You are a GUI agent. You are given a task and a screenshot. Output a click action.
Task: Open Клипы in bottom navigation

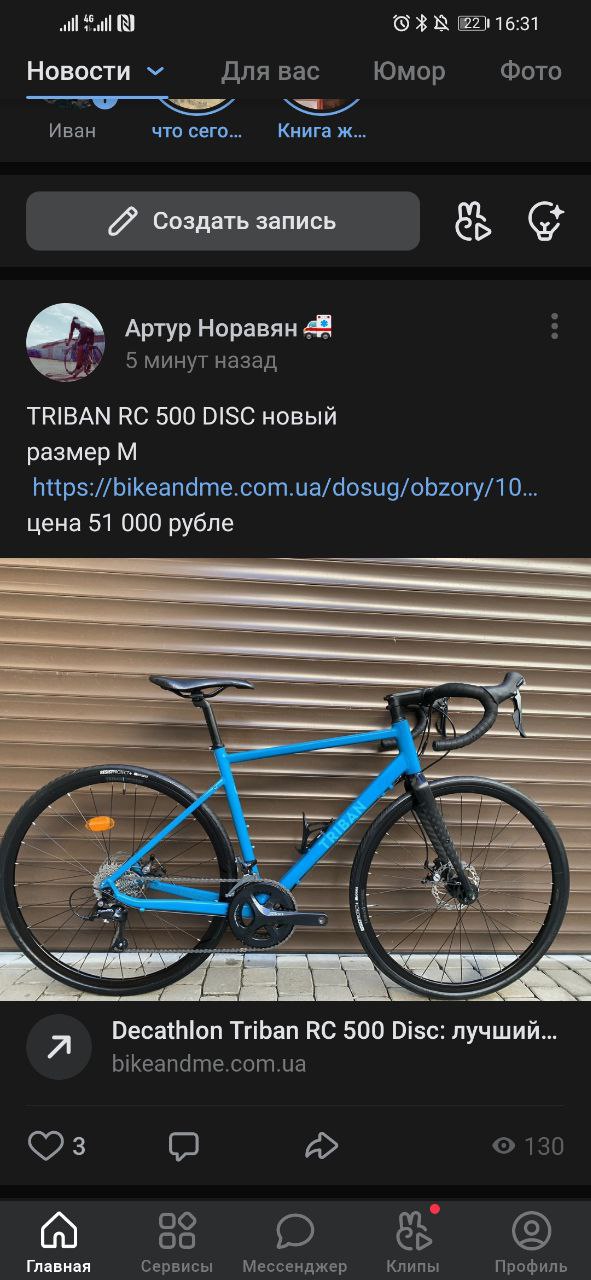(413, 1242)
